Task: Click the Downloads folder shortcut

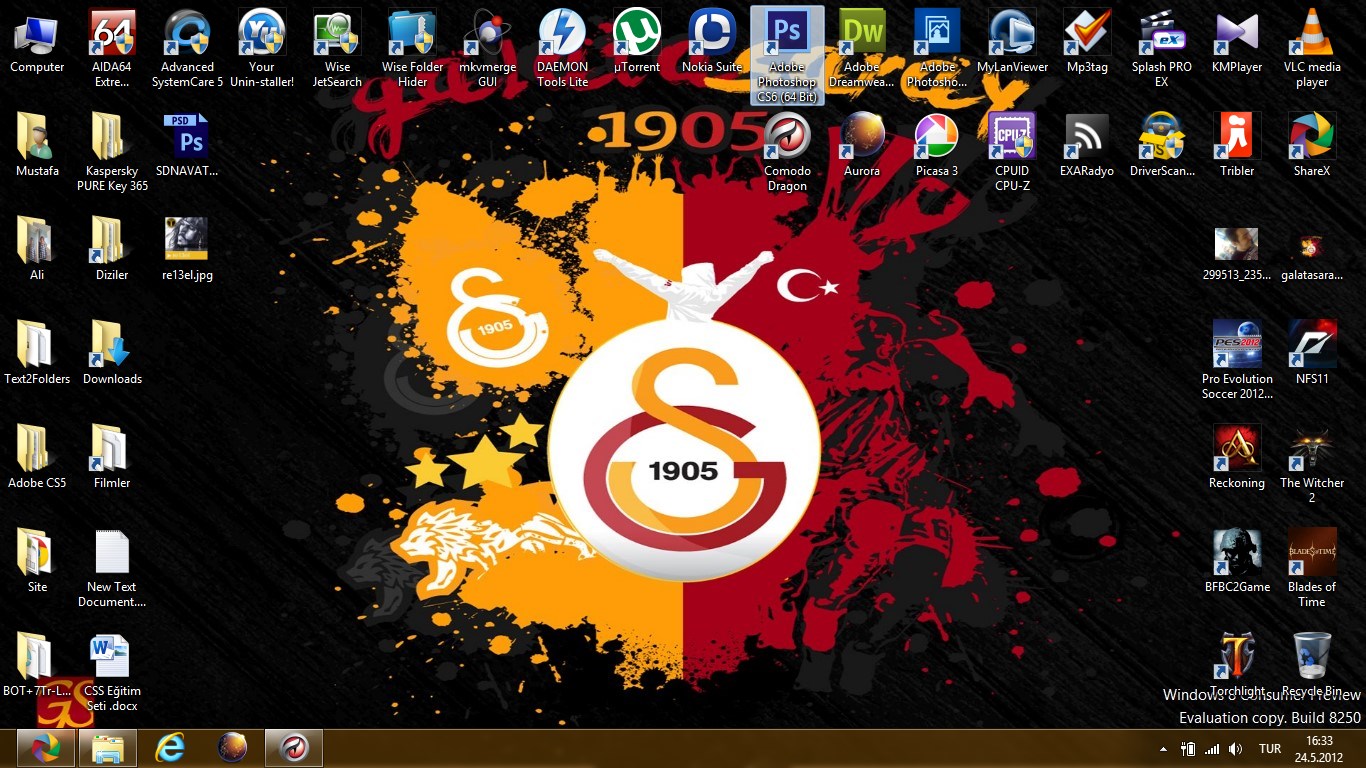Action: coord(112,354)
